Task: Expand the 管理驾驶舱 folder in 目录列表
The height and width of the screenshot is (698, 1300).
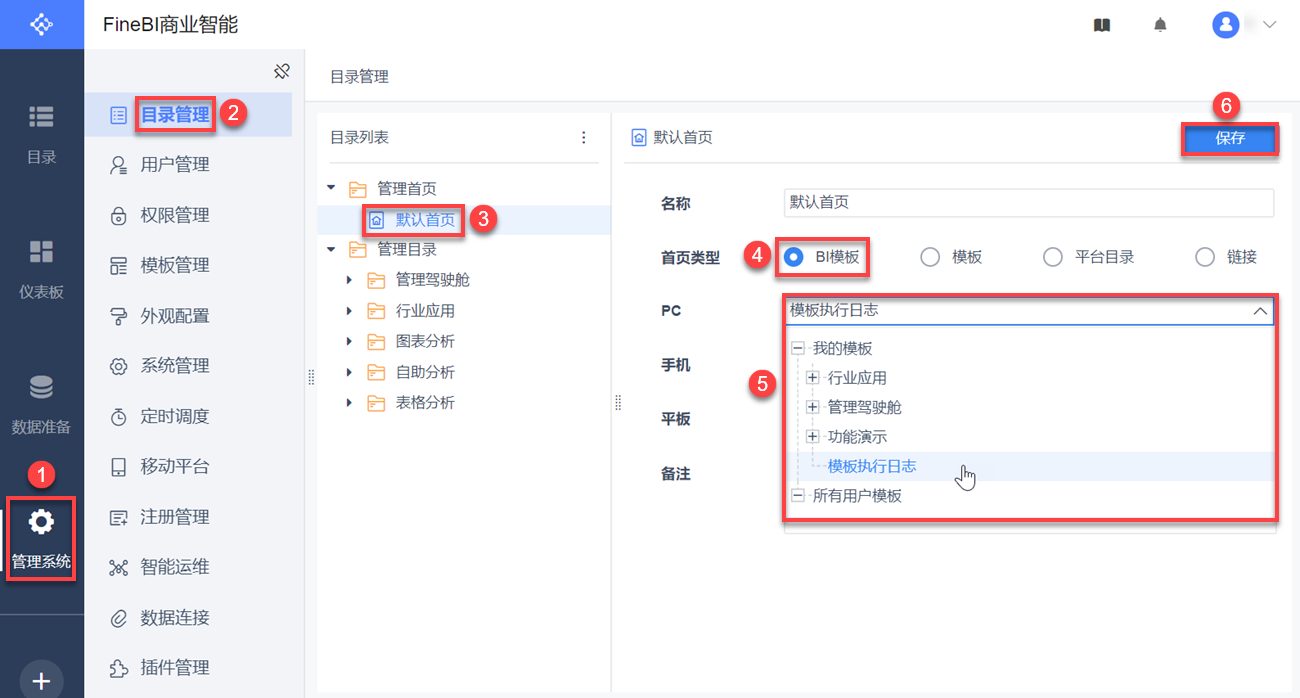Action: pyautogui.click(x=349, y=280)
